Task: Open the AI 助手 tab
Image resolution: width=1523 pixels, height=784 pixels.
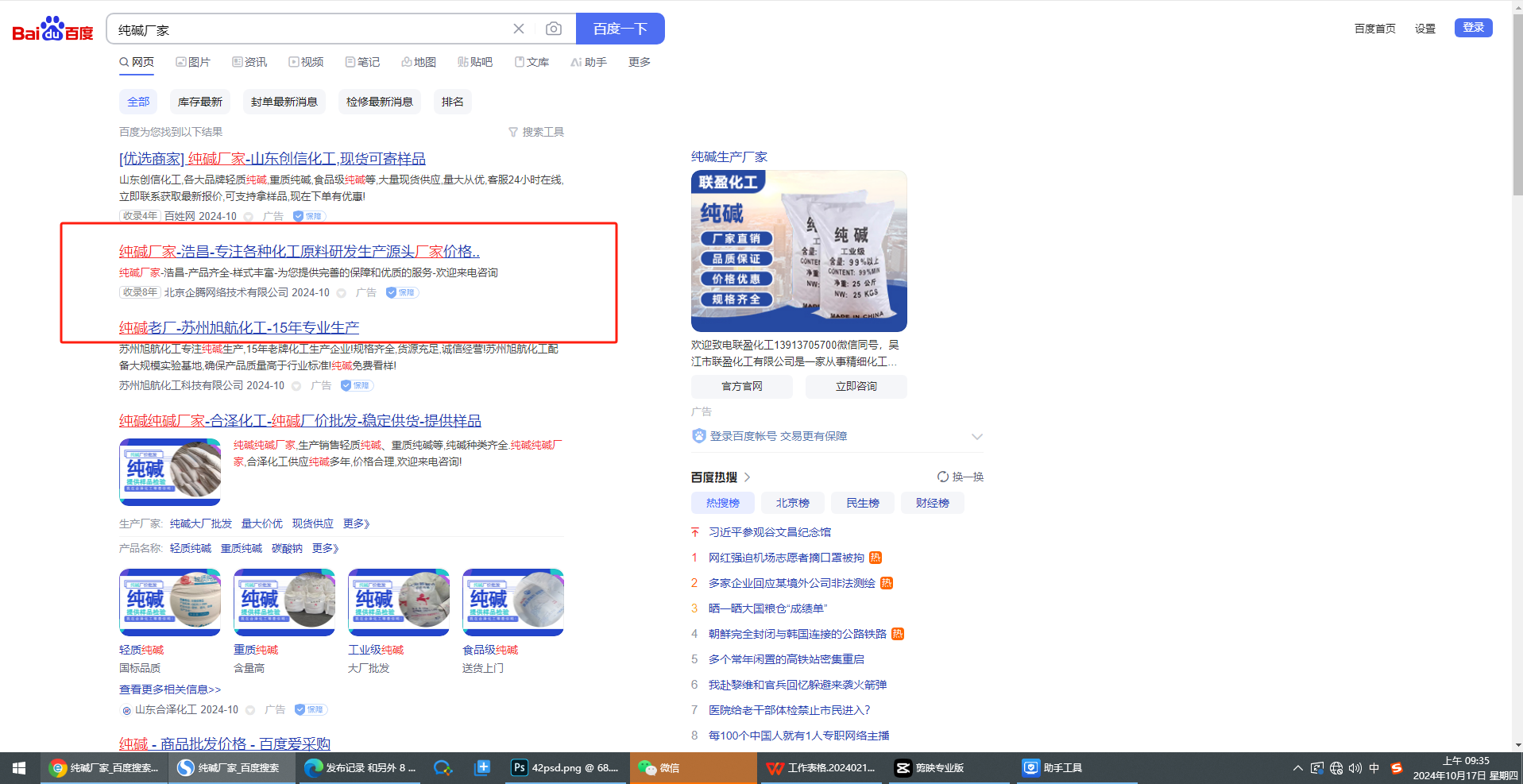Action: pos(589,62)
